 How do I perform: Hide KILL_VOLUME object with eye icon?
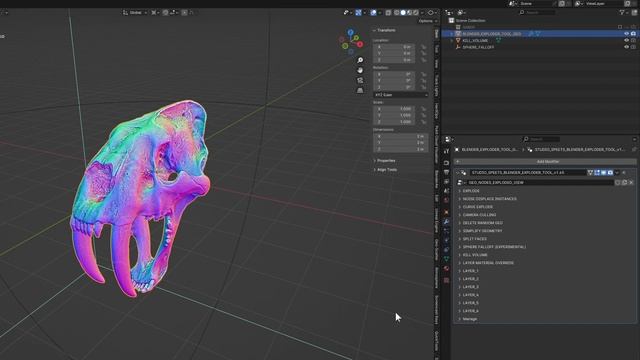pyautogui.click(x=627, y=40)
